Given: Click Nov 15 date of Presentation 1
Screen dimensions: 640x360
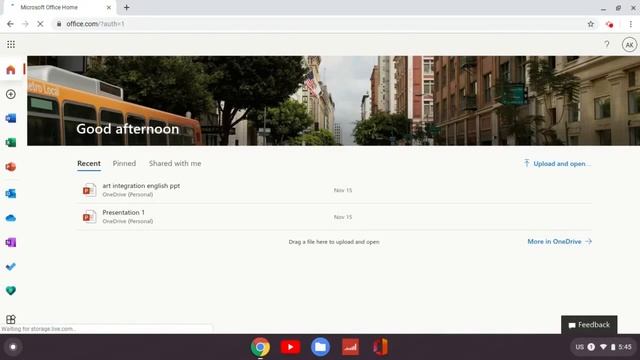Looking at the screenshot, I should [x=343, y=217].
